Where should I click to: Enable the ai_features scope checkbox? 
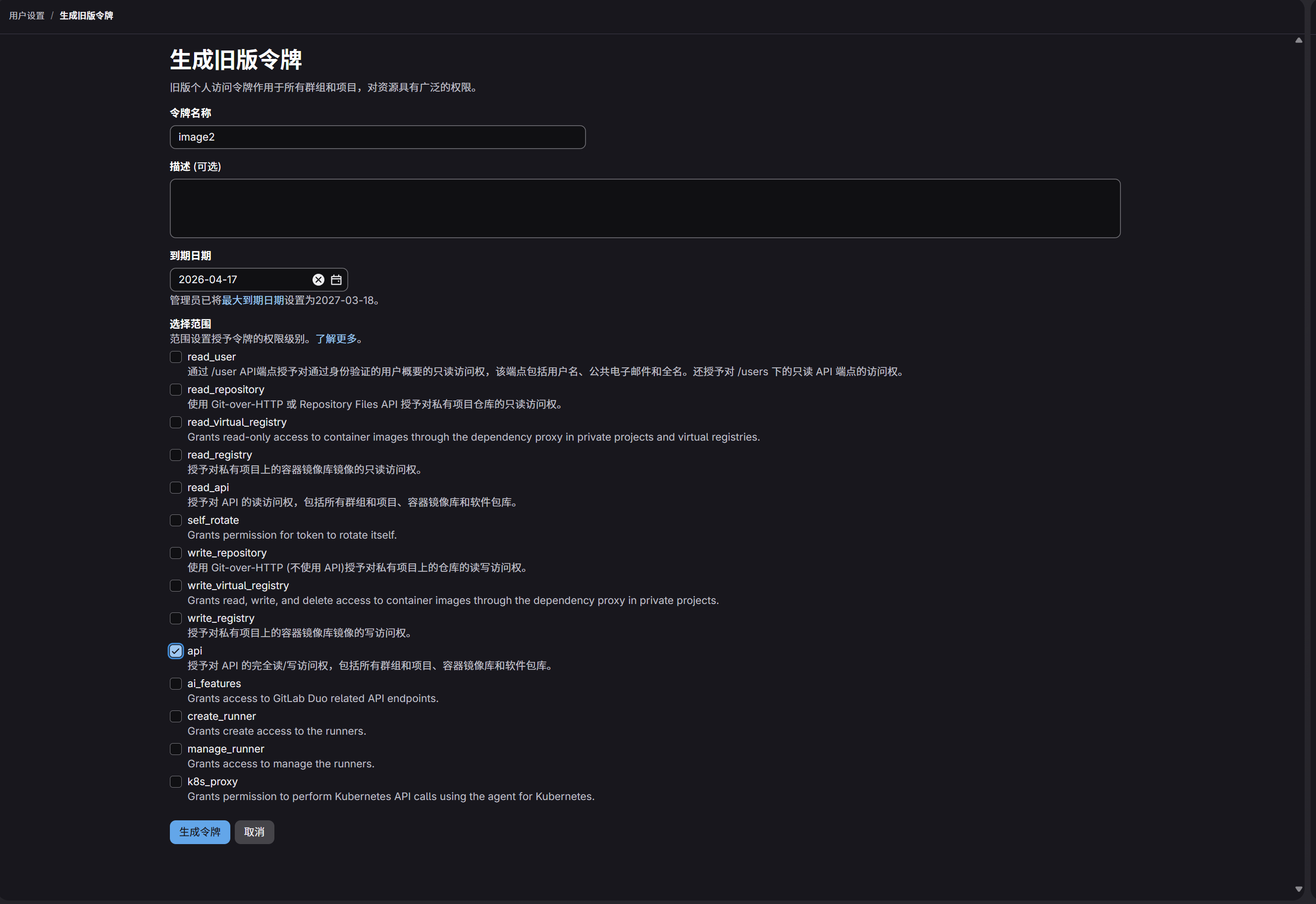pyautogui.click(x=176, y=684)
